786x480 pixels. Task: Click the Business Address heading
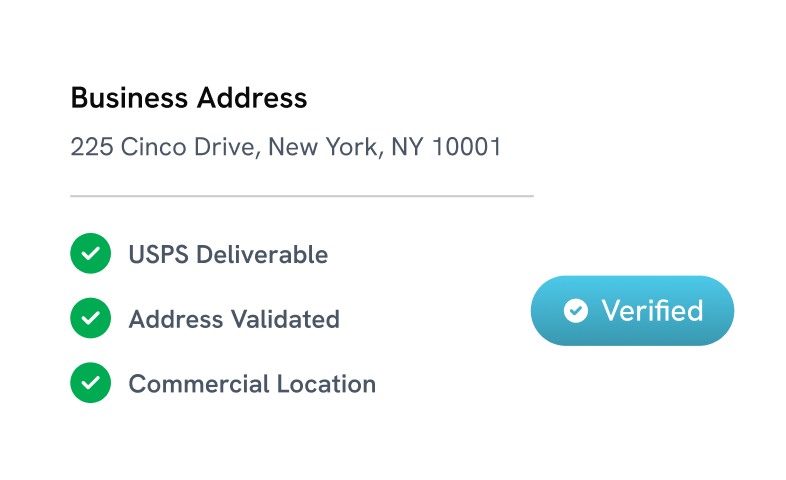click(x=189, y=98)
